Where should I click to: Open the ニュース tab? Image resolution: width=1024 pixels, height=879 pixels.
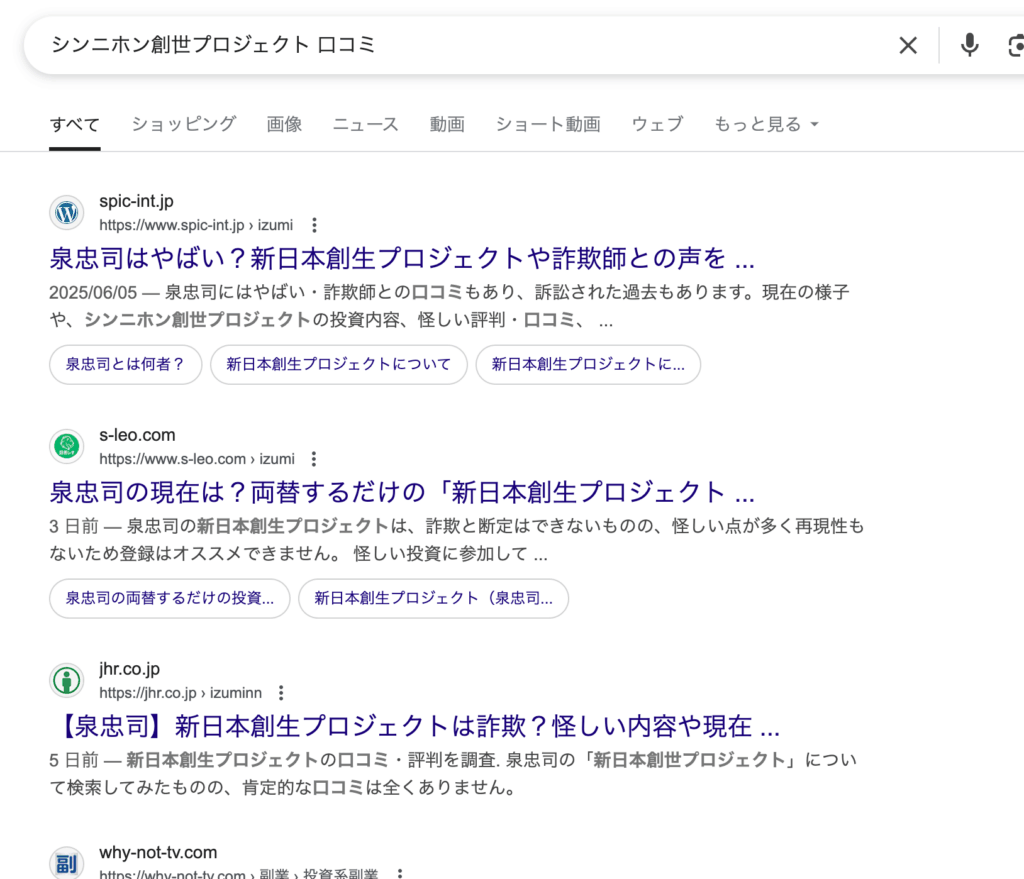(x=366, y=124)
